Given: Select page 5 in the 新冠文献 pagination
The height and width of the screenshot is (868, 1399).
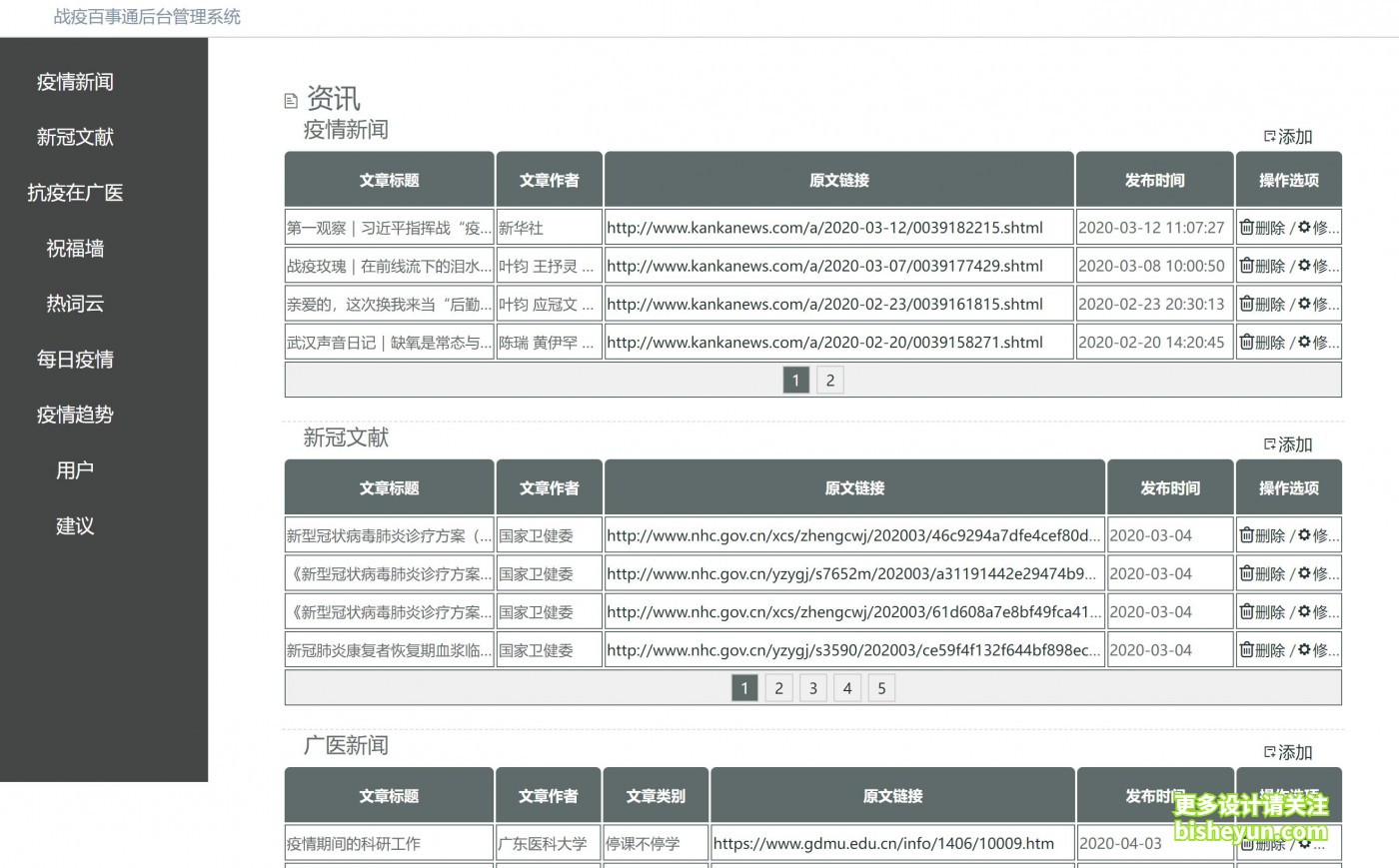Looking at the screenshot, I should [x=881, y=687].
